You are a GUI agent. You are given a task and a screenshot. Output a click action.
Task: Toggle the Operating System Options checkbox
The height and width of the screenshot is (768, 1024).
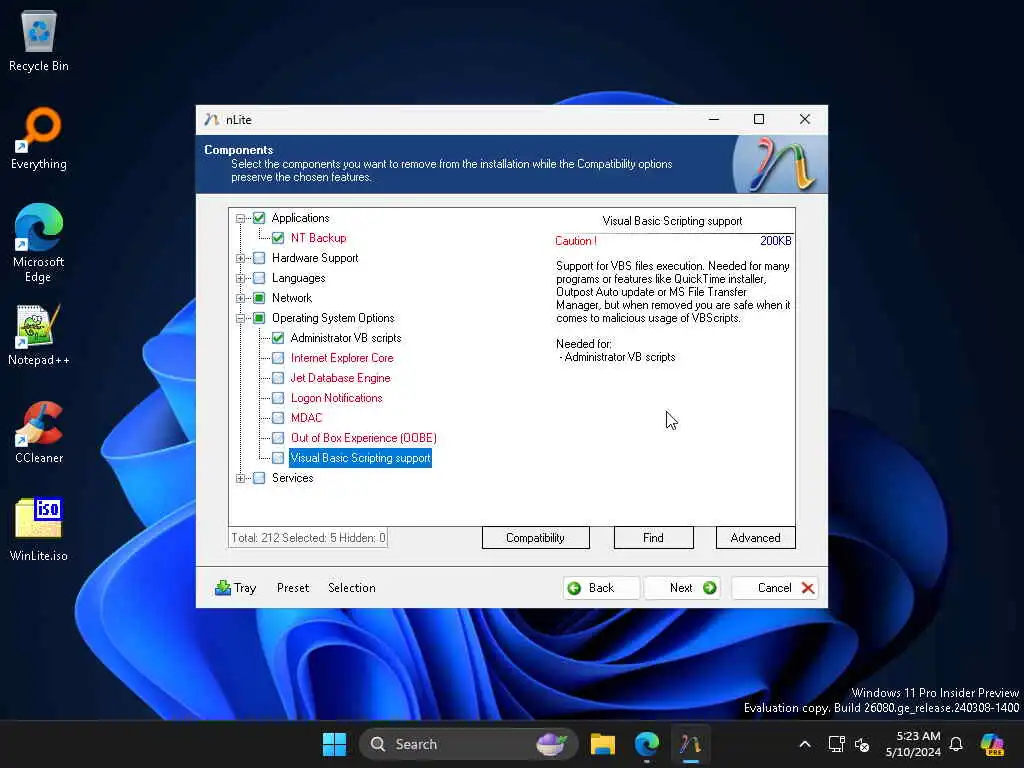click(x=259, y=318)
